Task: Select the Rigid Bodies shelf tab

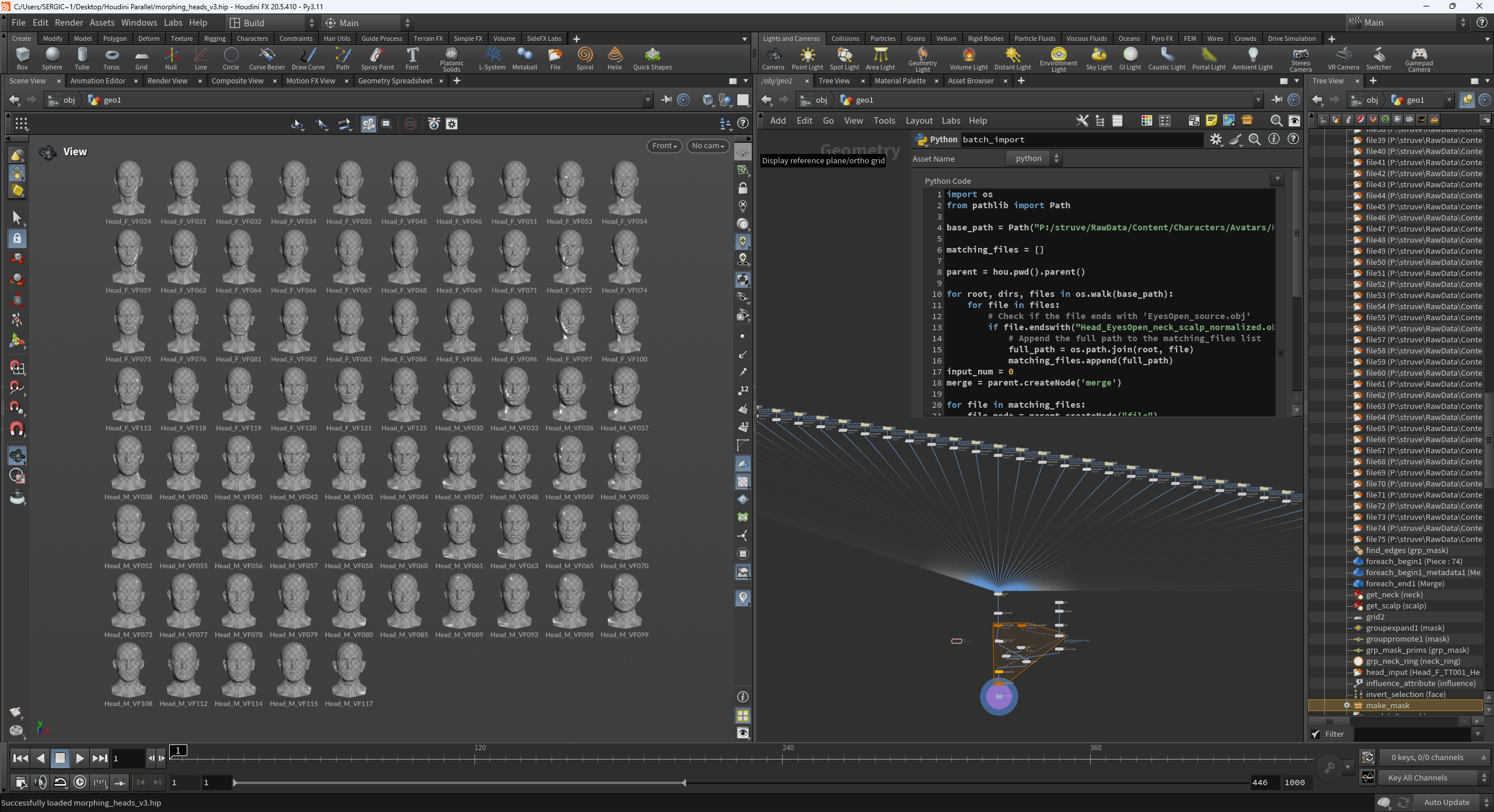Action: click(985, 38)
